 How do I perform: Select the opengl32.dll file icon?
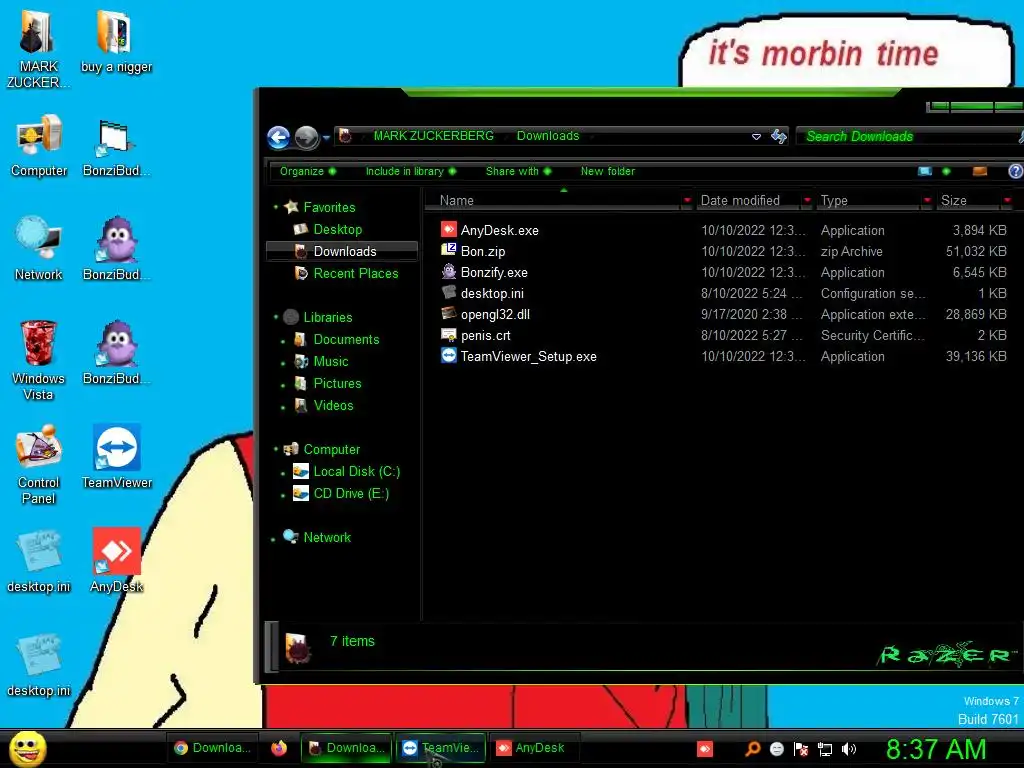tap(449, 314)
